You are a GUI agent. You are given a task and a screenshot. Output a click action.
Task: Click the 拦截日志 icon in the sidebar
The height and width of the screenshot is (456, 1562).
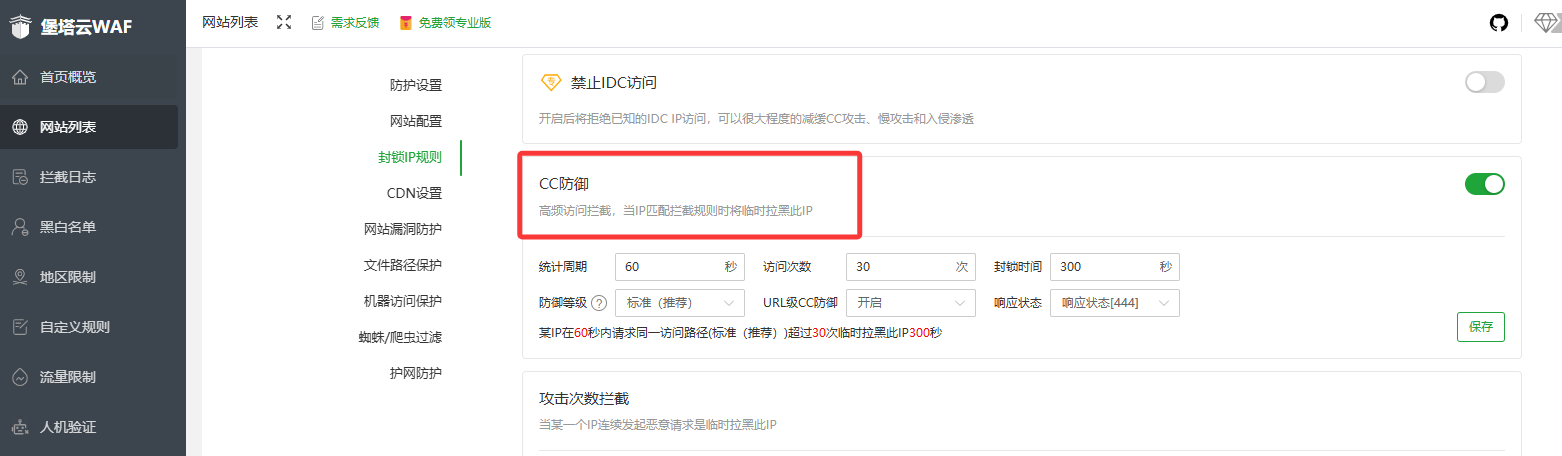(20, 177)
